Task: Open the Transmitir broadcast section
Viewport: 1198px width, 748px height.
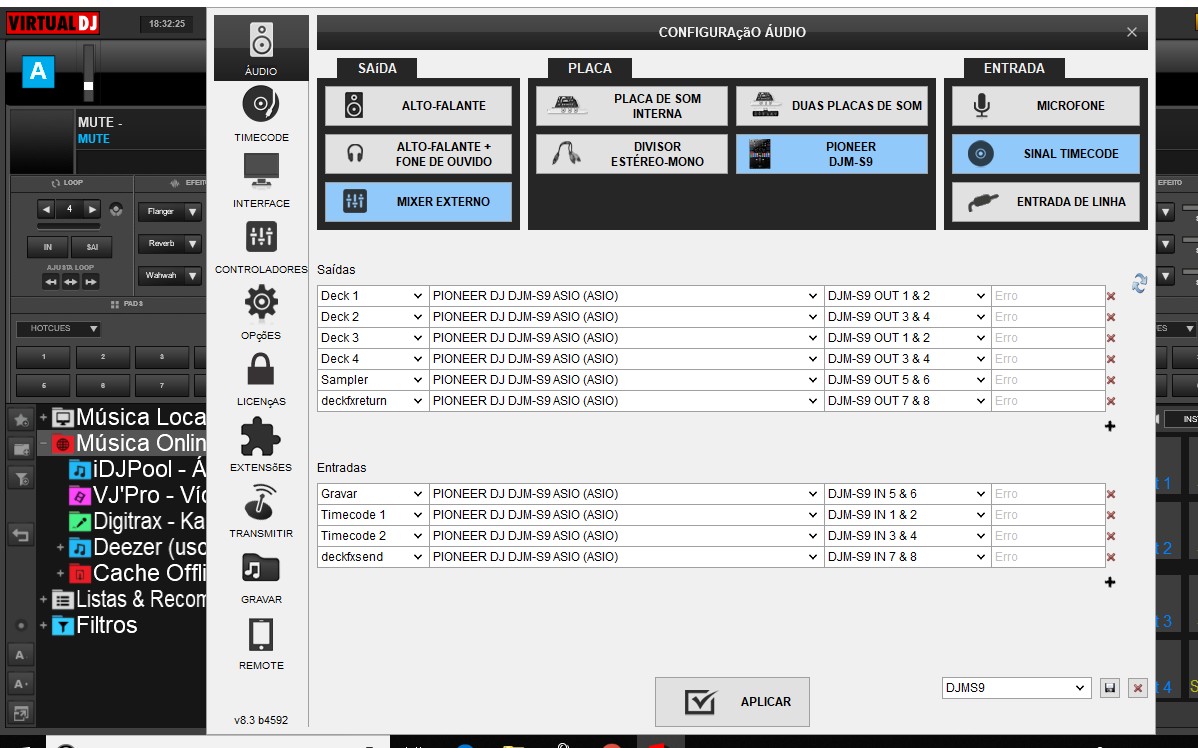Action: [x=261, y=510]
